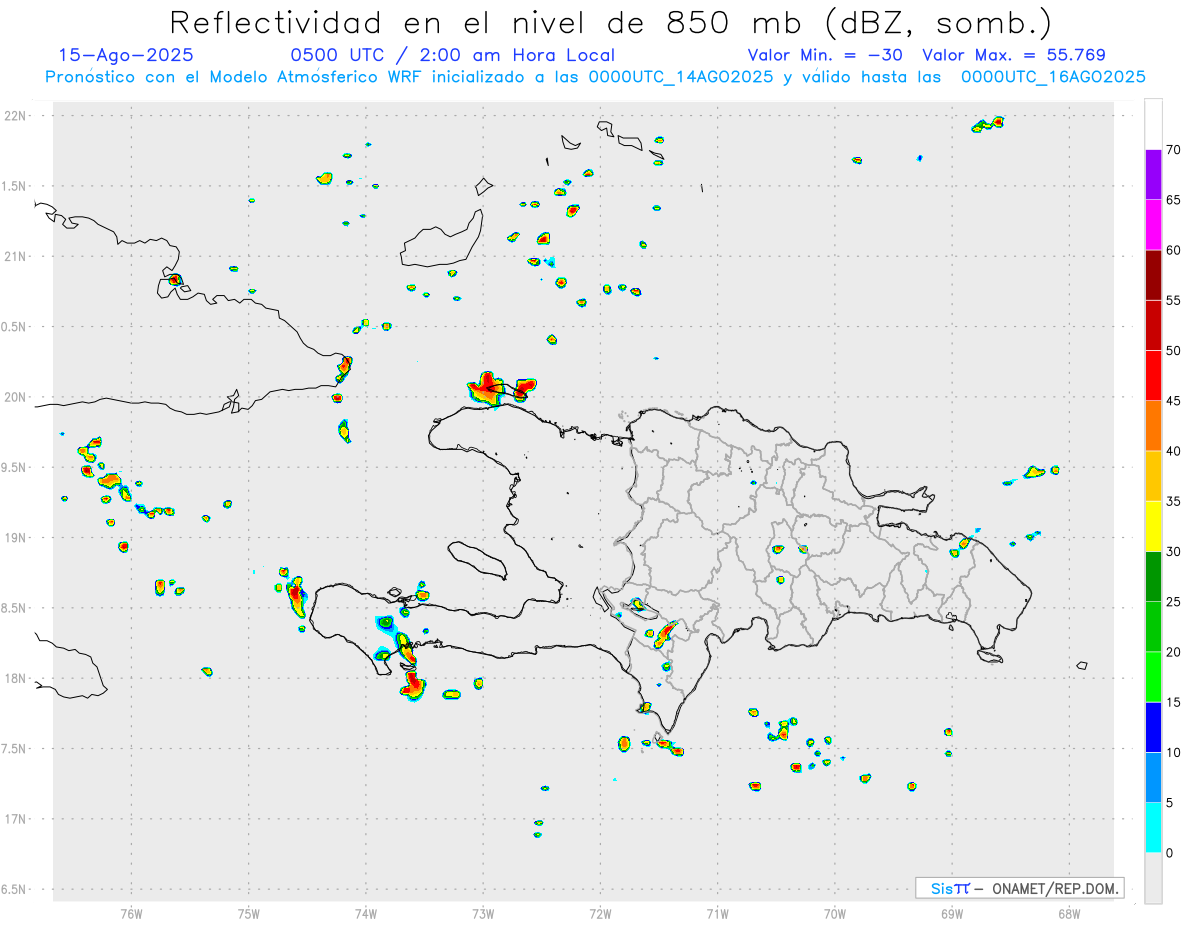Click the longitude axis label '72W'
The width and height of the screenshot is (1200, 927).
pyautogui.click(x=600, y=914)
